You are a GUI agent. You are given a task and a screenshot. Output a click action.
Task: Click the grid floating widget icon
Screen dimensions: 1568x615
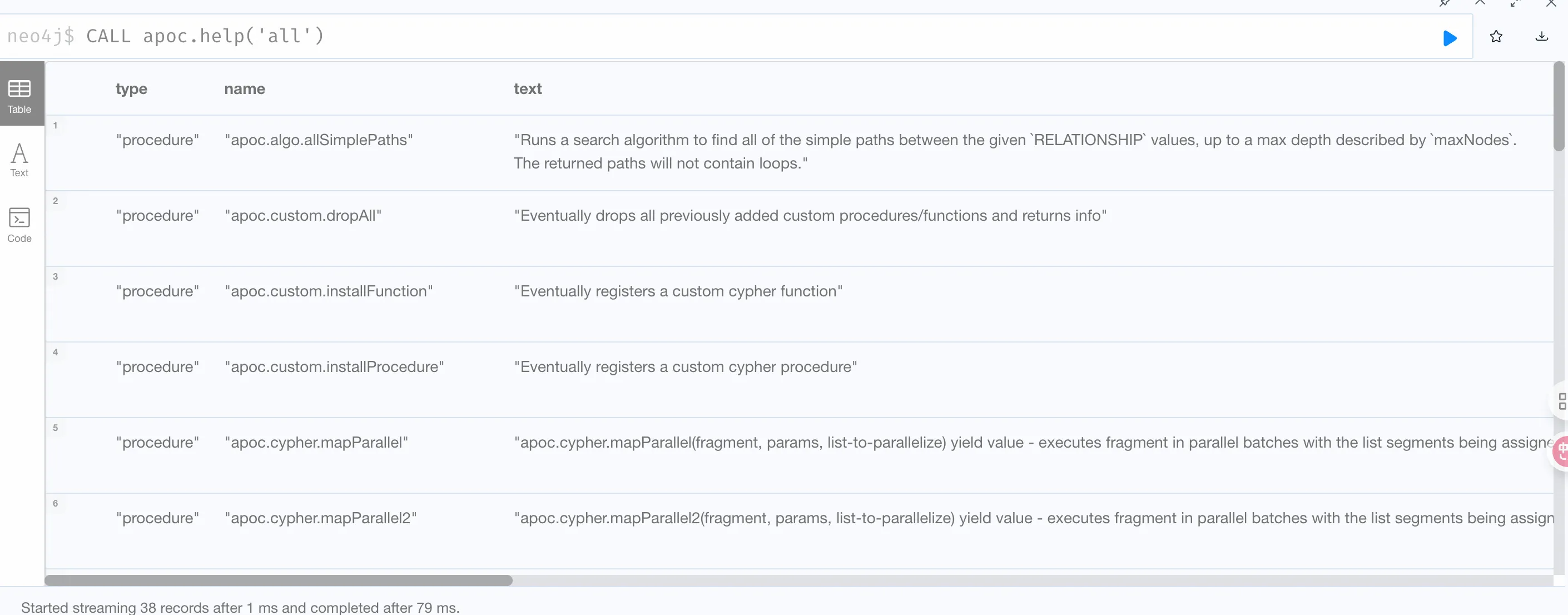tap(1562, 401)
